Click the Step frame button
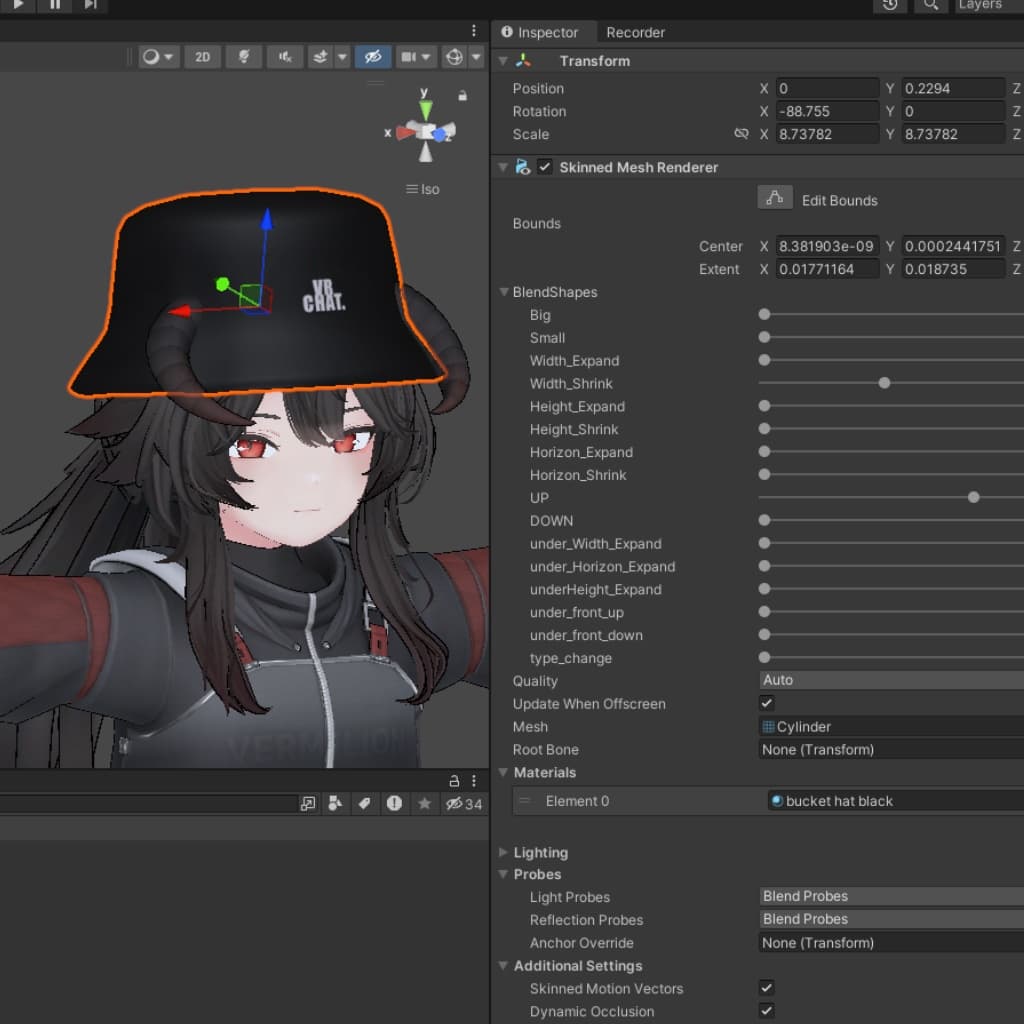 (91, 4)
